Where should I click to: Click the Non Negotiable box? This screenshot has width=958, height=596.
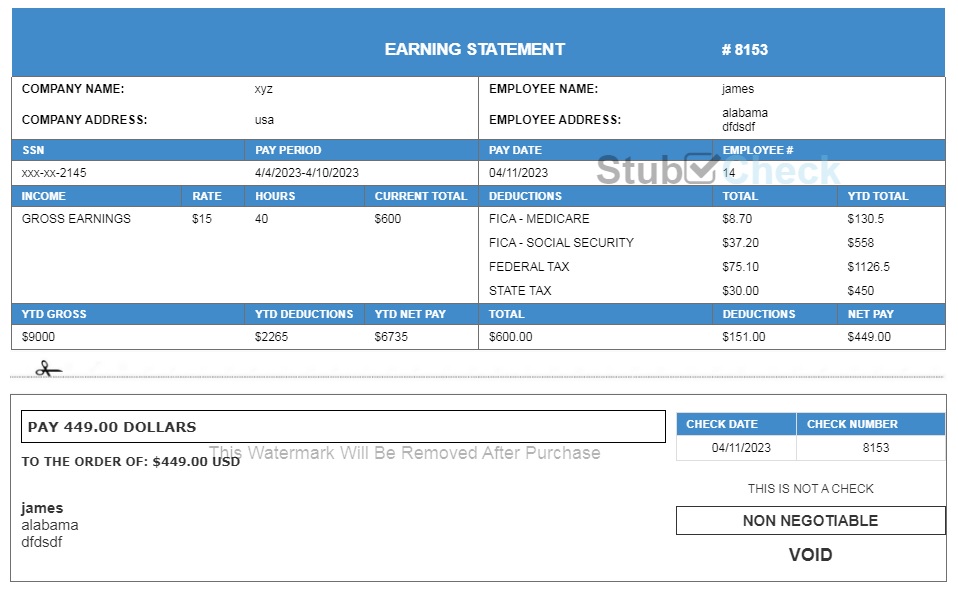coord(810,521)
